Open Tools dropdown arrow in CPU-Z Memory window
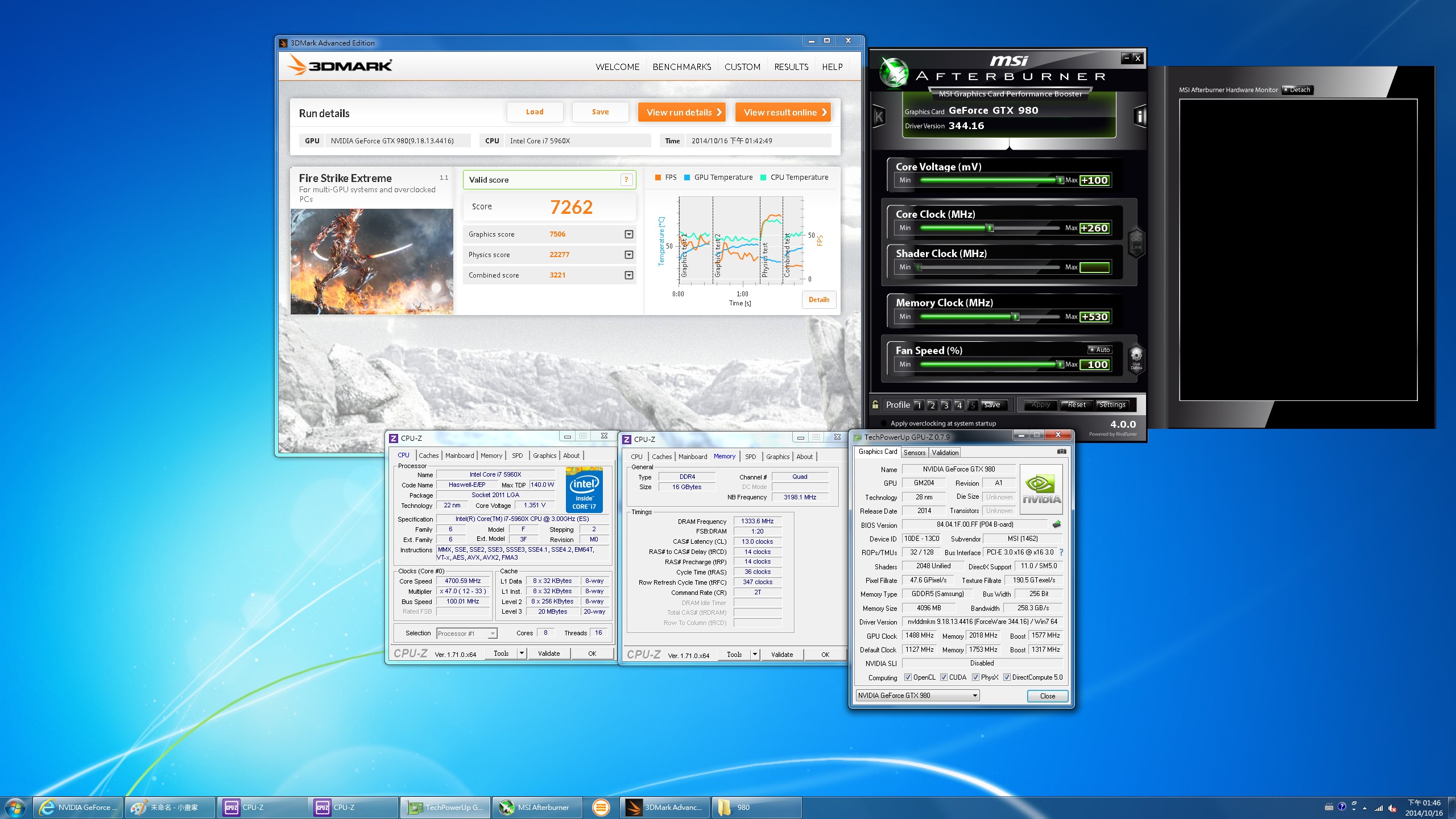Viewport: 1456px width, 819px height. coord(755,655)
